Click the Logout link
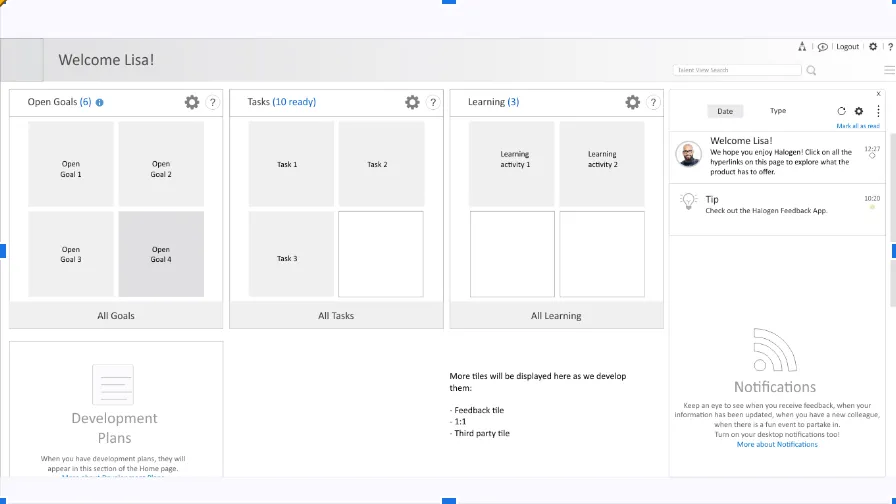Image resolution: width=896 pixels, height=504 pixels. pyautogui.click(x=847, y=47)
